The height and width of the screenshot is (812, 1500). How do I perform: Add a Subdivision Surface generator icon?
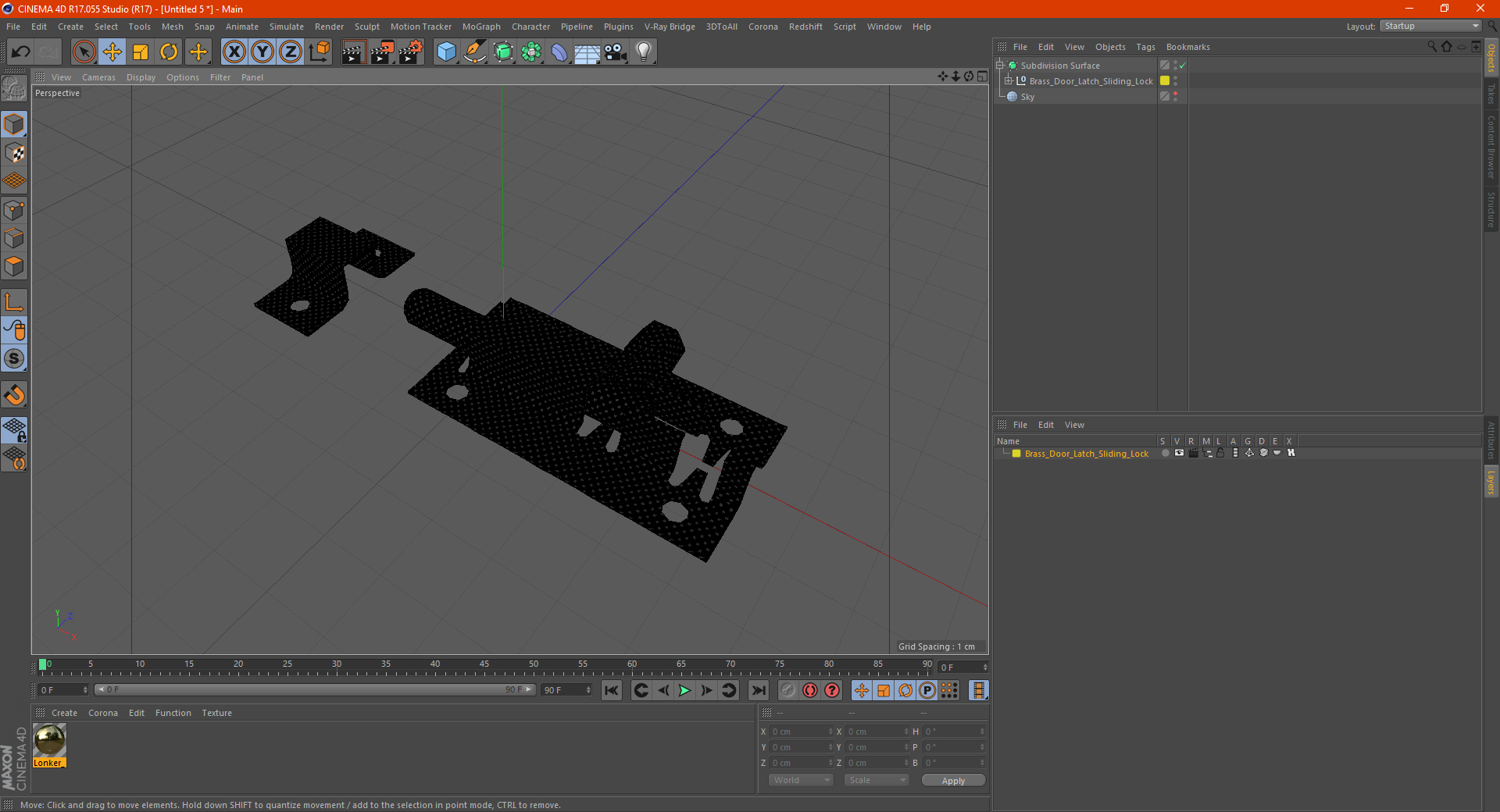503,52
